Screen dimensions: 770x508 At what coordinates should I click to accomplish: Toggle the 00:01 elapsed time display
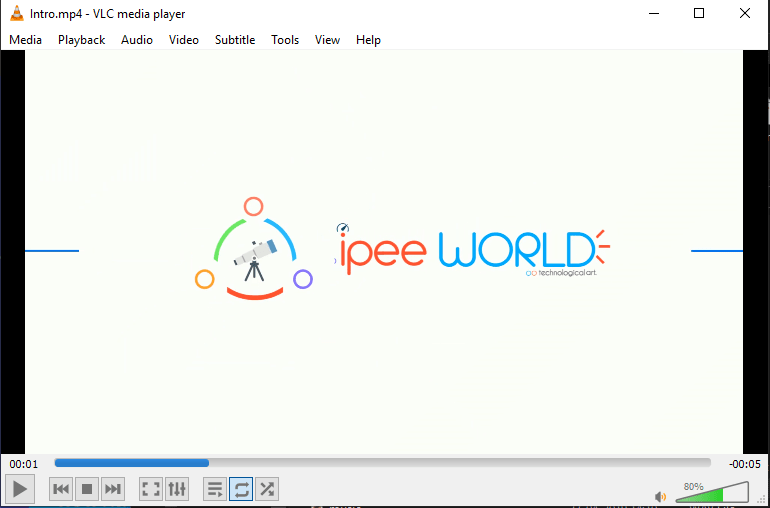24,464
